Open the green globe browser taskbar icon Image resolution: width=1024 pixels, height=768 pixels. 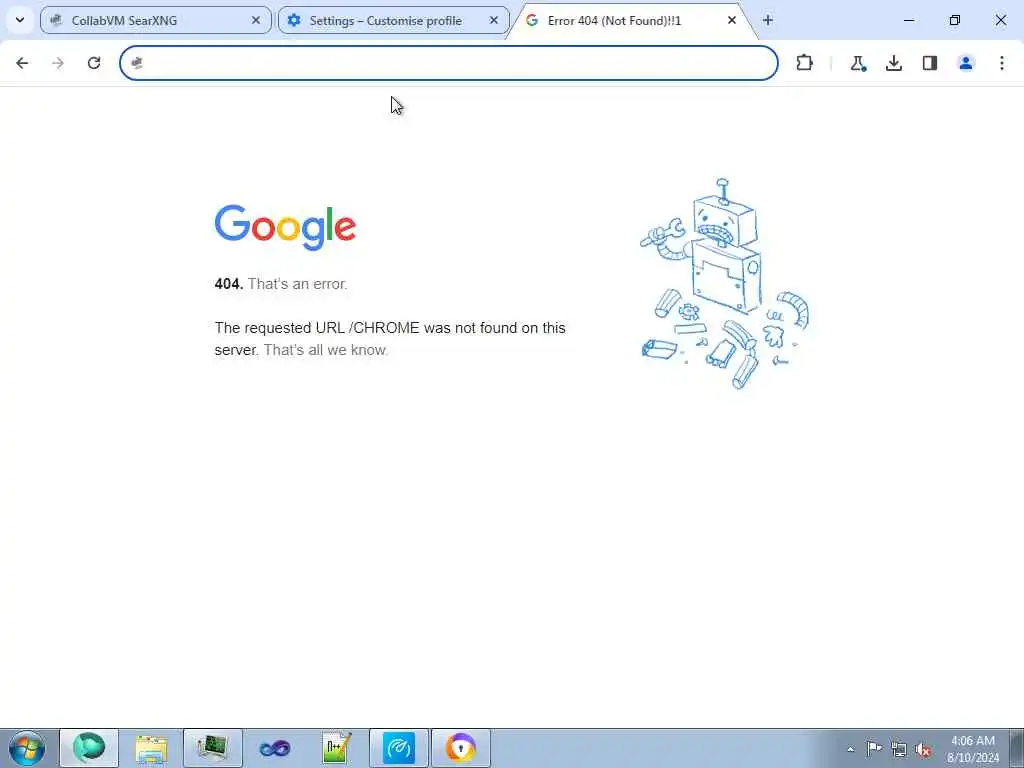(89, 748)
